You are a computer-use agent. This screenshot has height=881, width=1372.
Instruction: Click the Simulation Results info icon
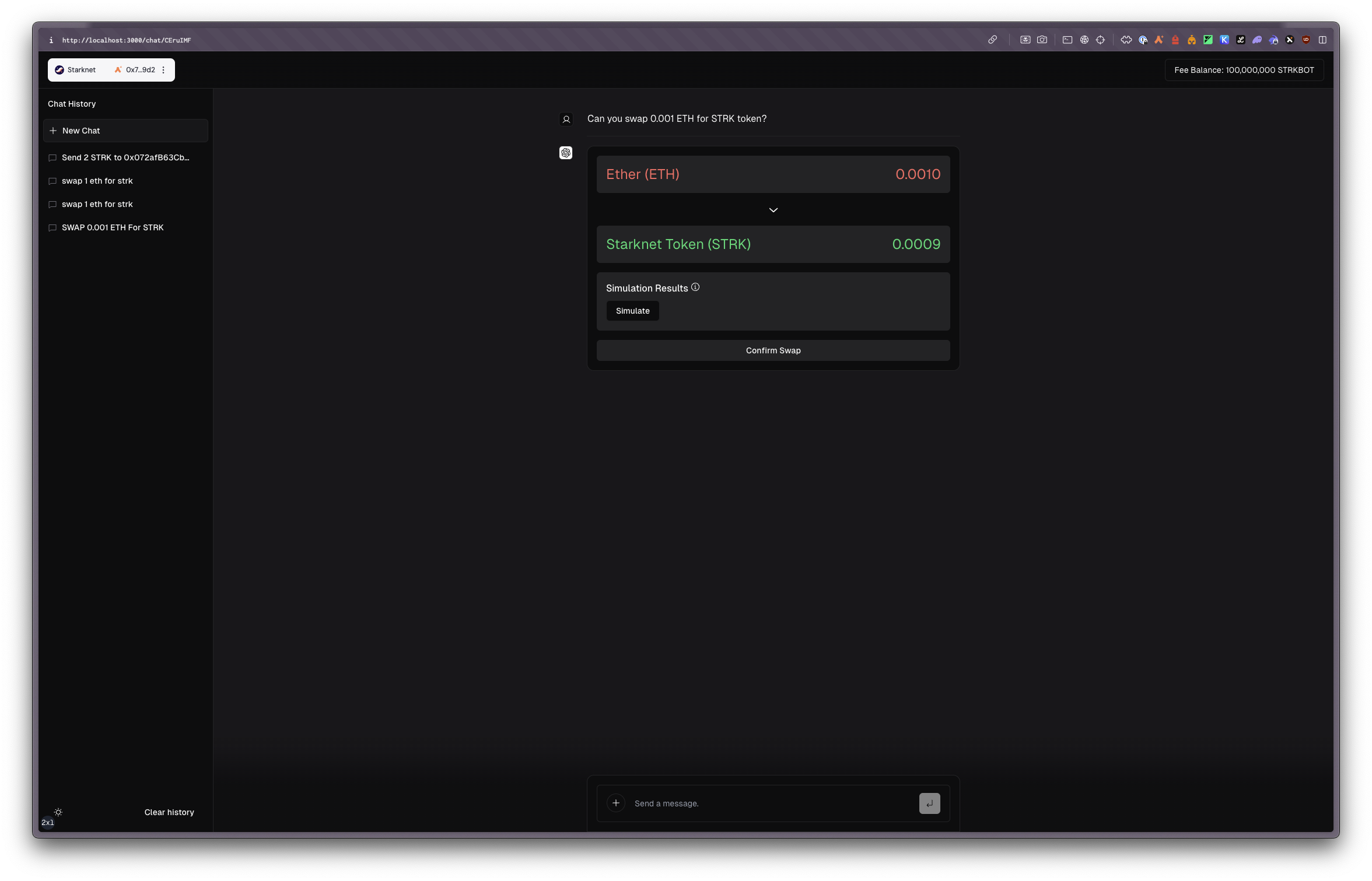(695, 287)
